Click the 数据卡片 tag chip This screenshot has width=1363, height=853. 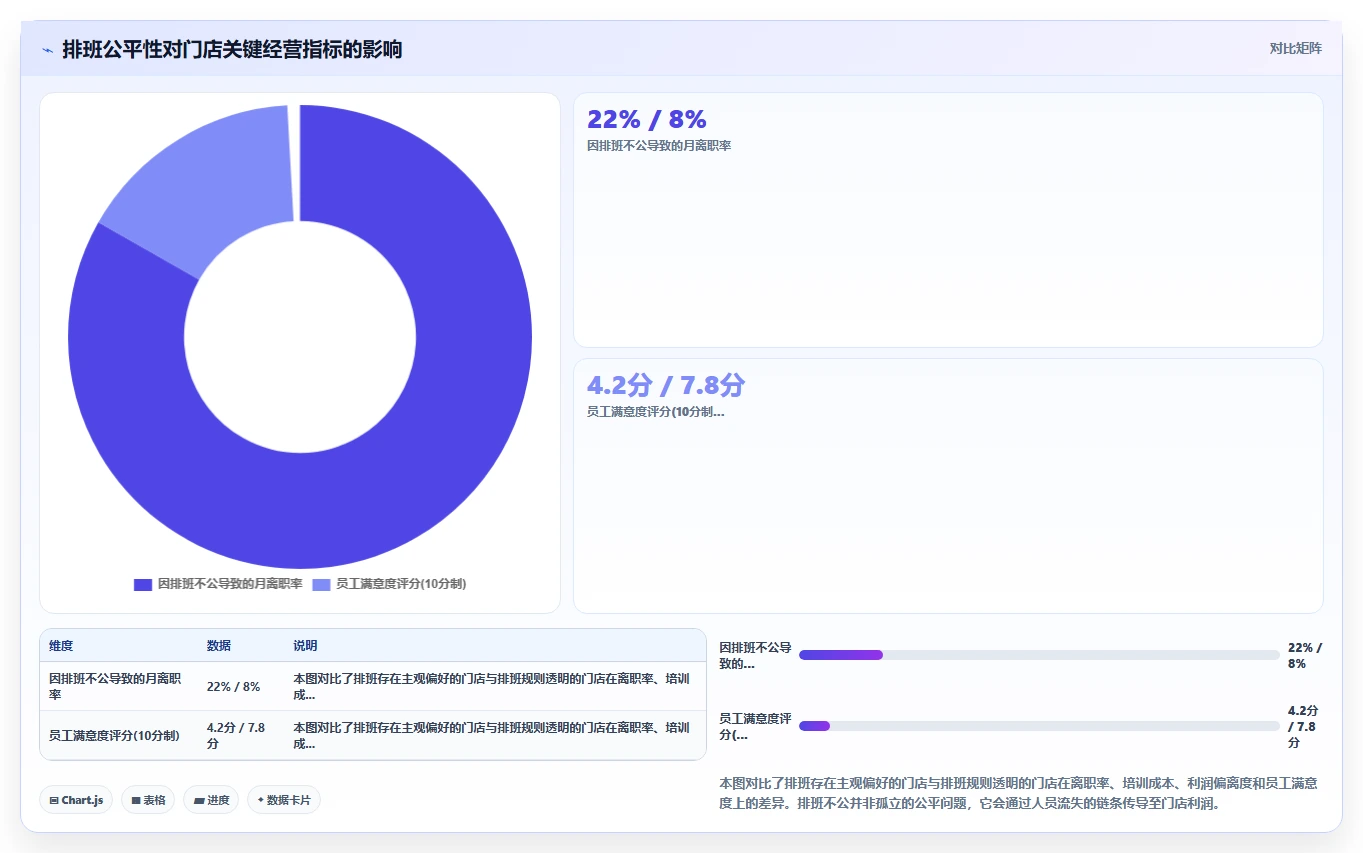[284, 800]
